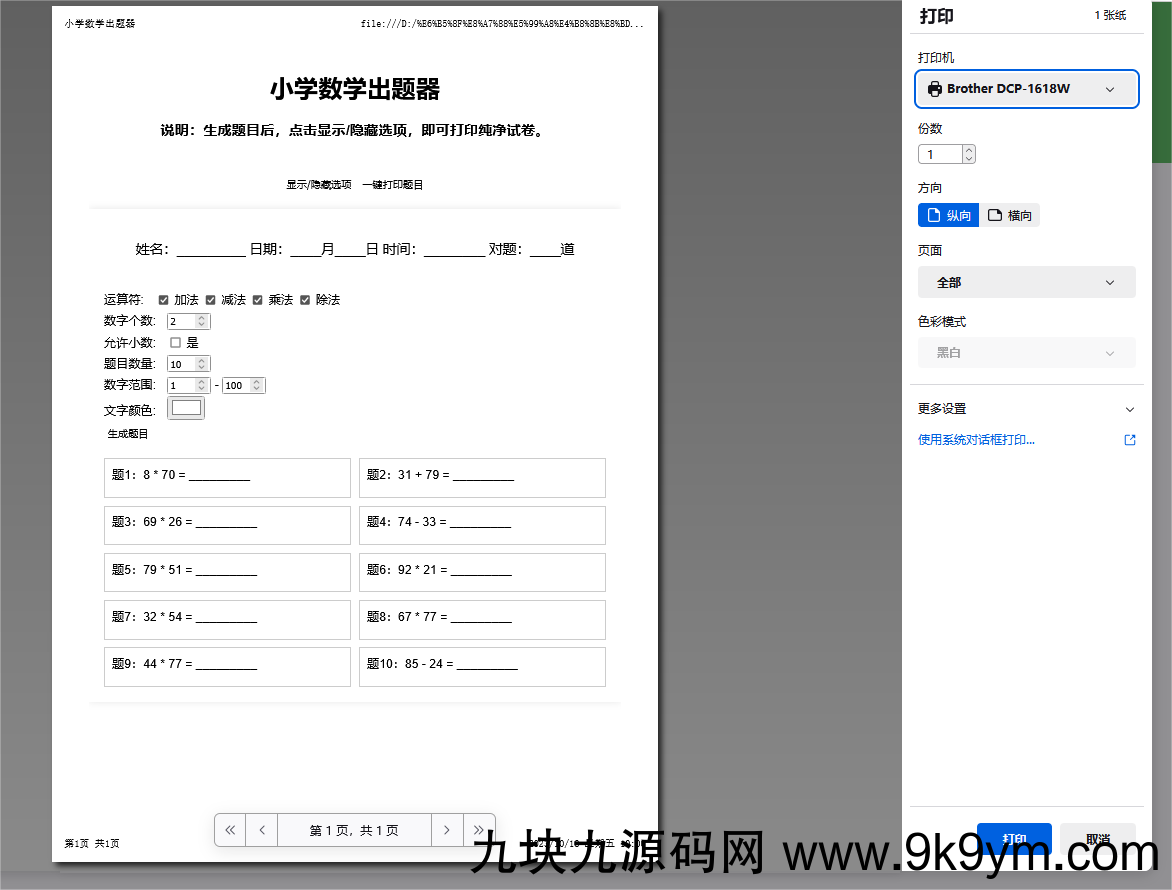Open the 文字颜色 text color swatch
Screen dimensions: 1172x890
point(186,408)
